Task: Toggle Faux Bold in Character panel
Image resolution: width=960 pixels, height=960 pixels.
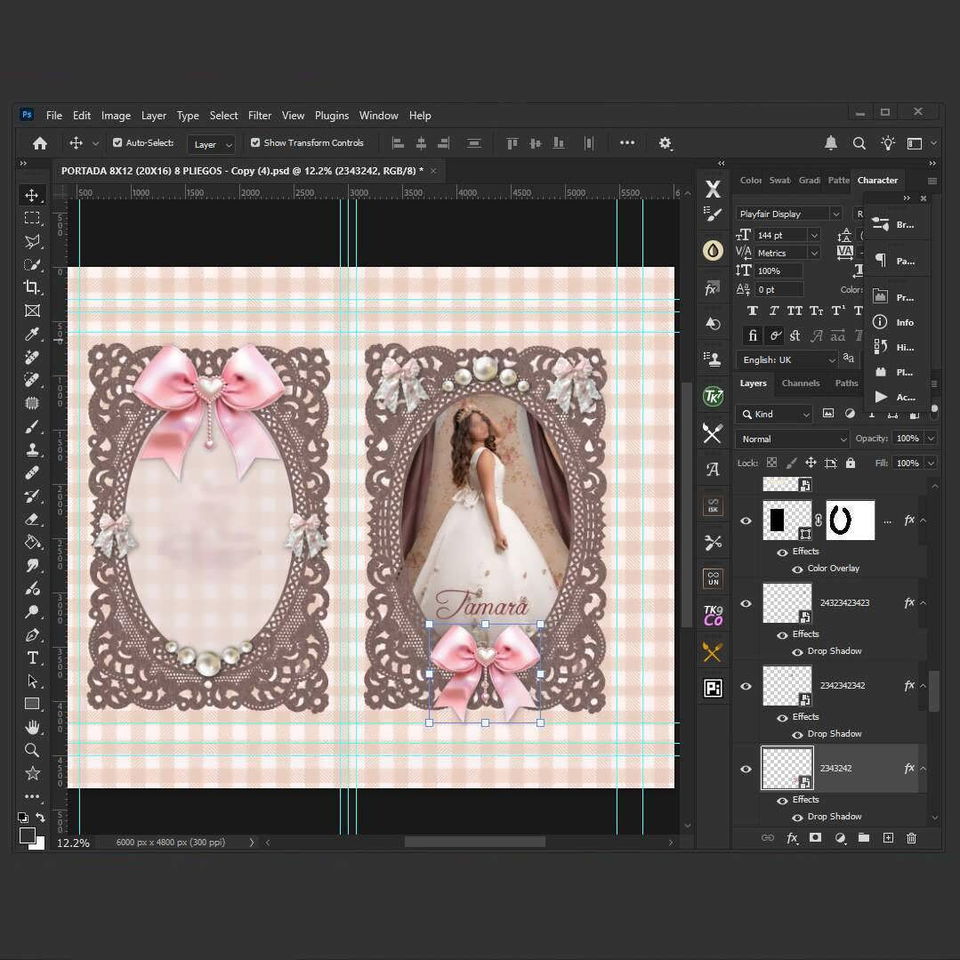Action: point(753,311)
